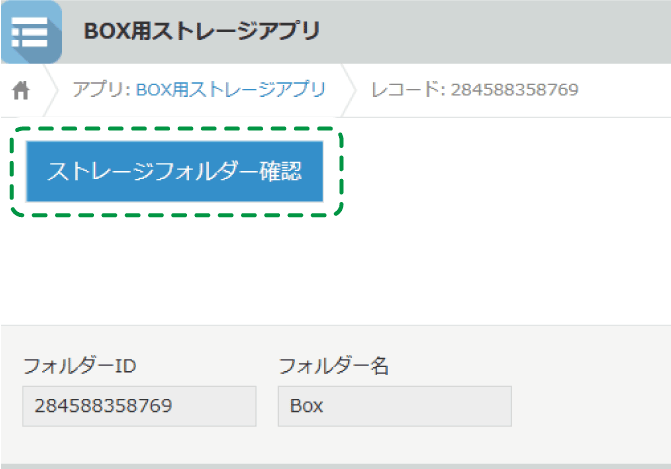671x469 pixels.
Task: Click the フォルダー名 label
Action: click(333, 366)
